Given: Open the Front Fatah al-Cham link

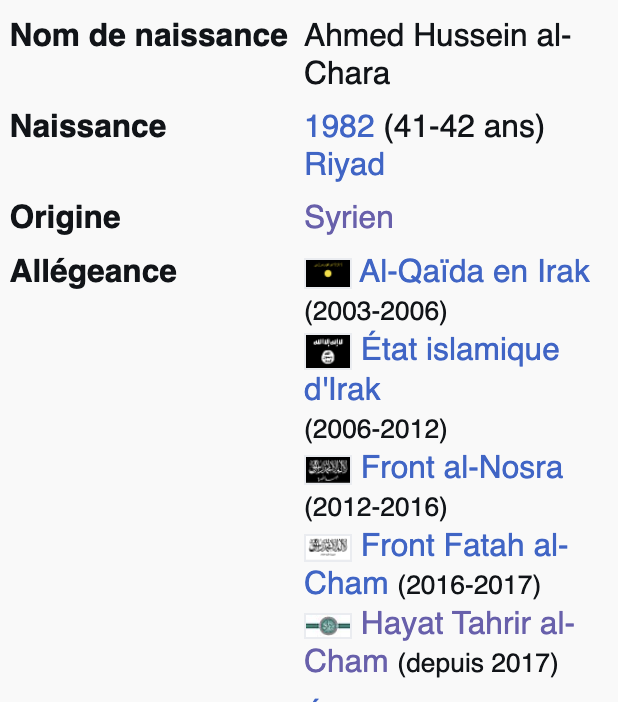Looking at the screenshot, I should click(464, 545).
